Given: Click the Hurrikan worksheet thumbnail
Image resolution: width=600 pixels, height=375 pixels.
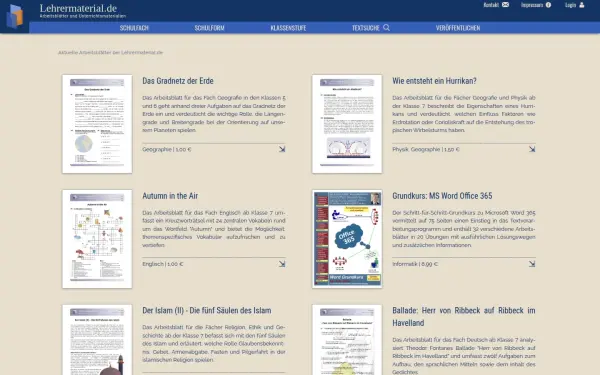Looking at the screenshot, I should tap(347, 124).
